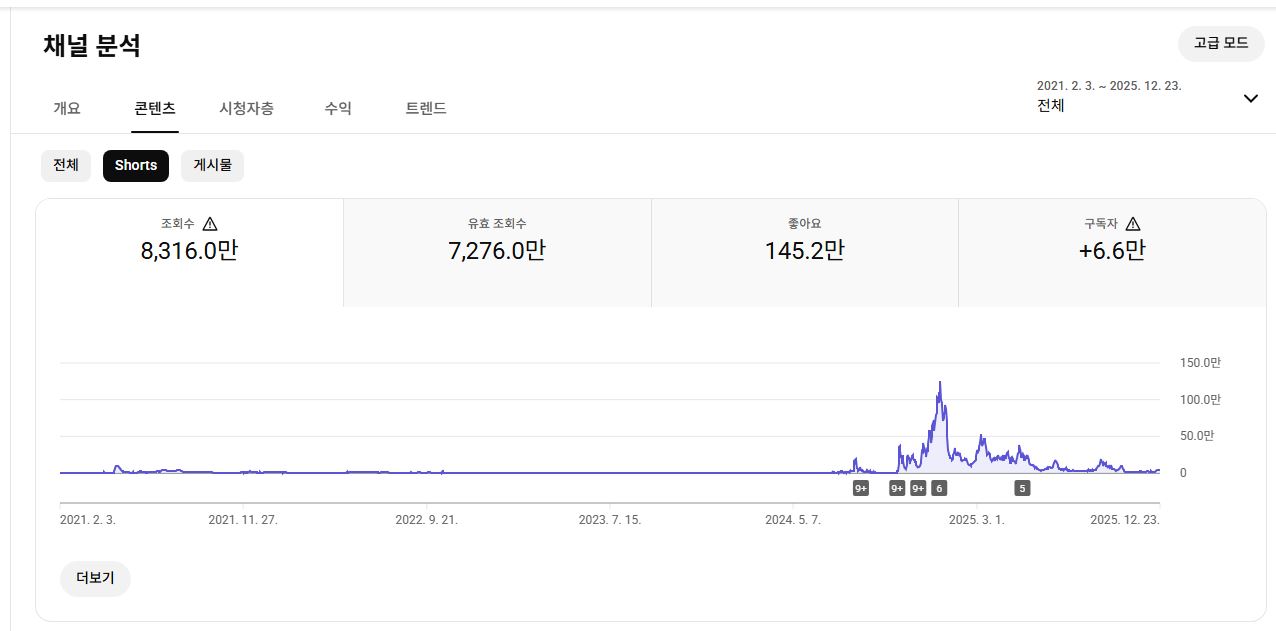Click the highest peak on the views chart
The image size is (1276, 631).
[940, 383]
